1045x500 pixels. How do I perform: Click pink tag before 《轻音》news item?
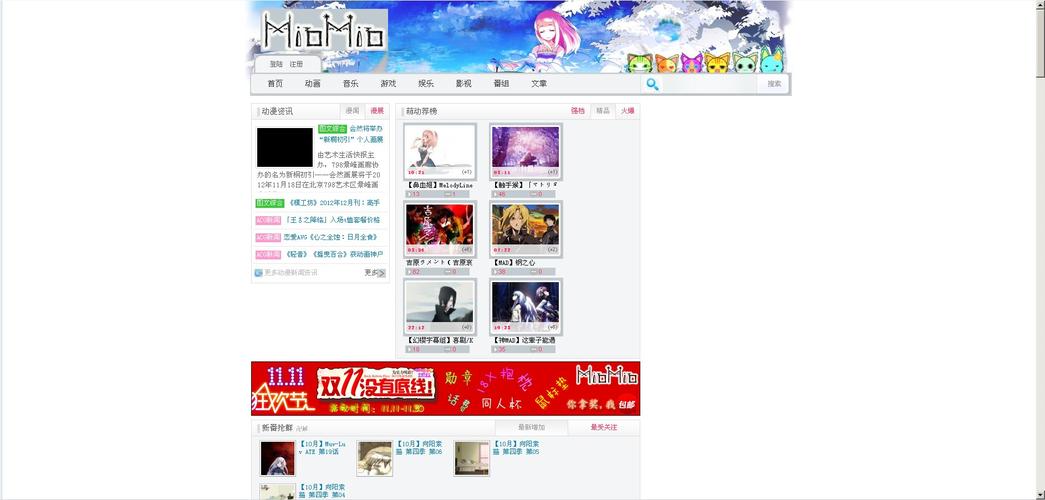pos(268,255)
